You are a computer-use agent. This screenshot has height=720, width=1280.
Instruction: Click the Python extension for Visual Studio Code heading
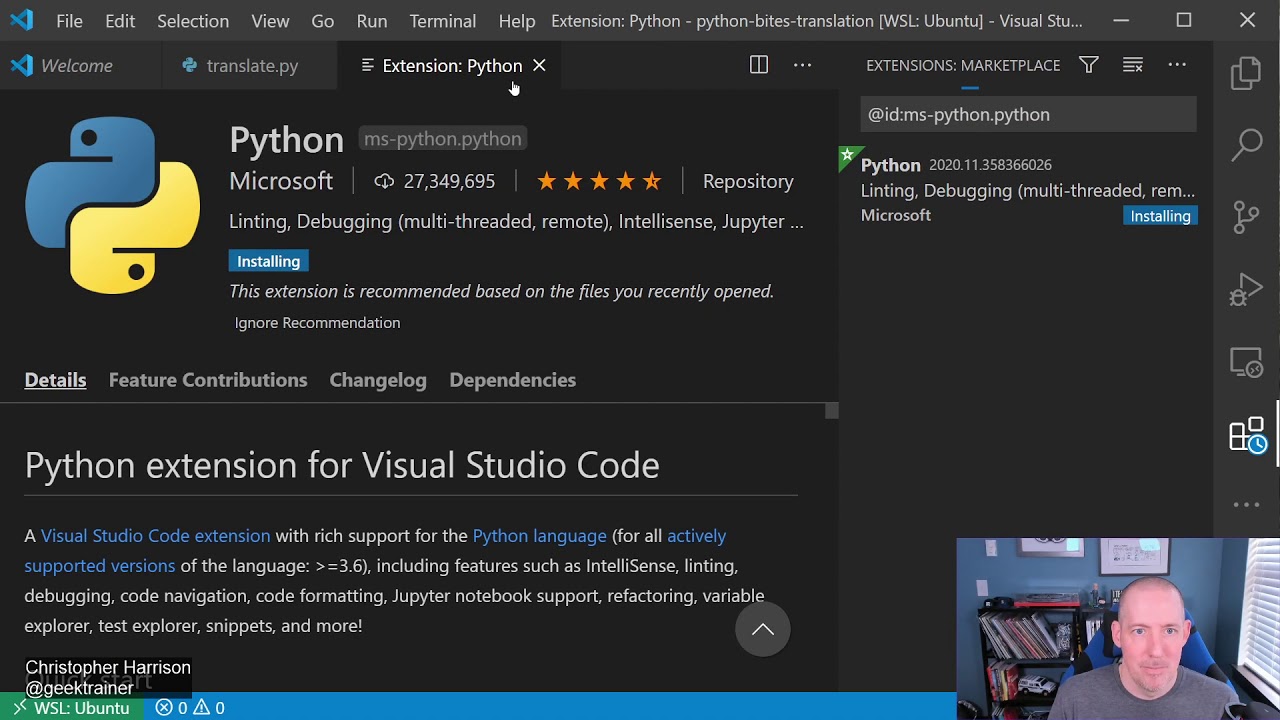(342, 465)
